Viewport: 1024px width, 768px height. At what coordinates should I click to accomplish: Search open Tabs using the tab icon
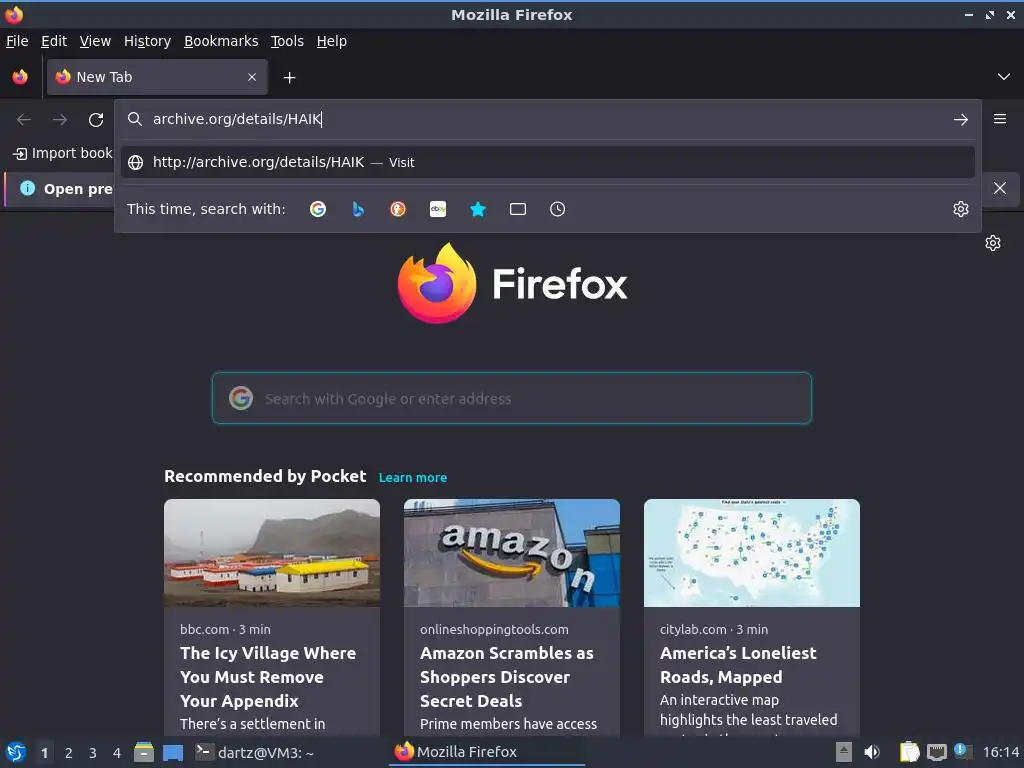click(518, 209)
